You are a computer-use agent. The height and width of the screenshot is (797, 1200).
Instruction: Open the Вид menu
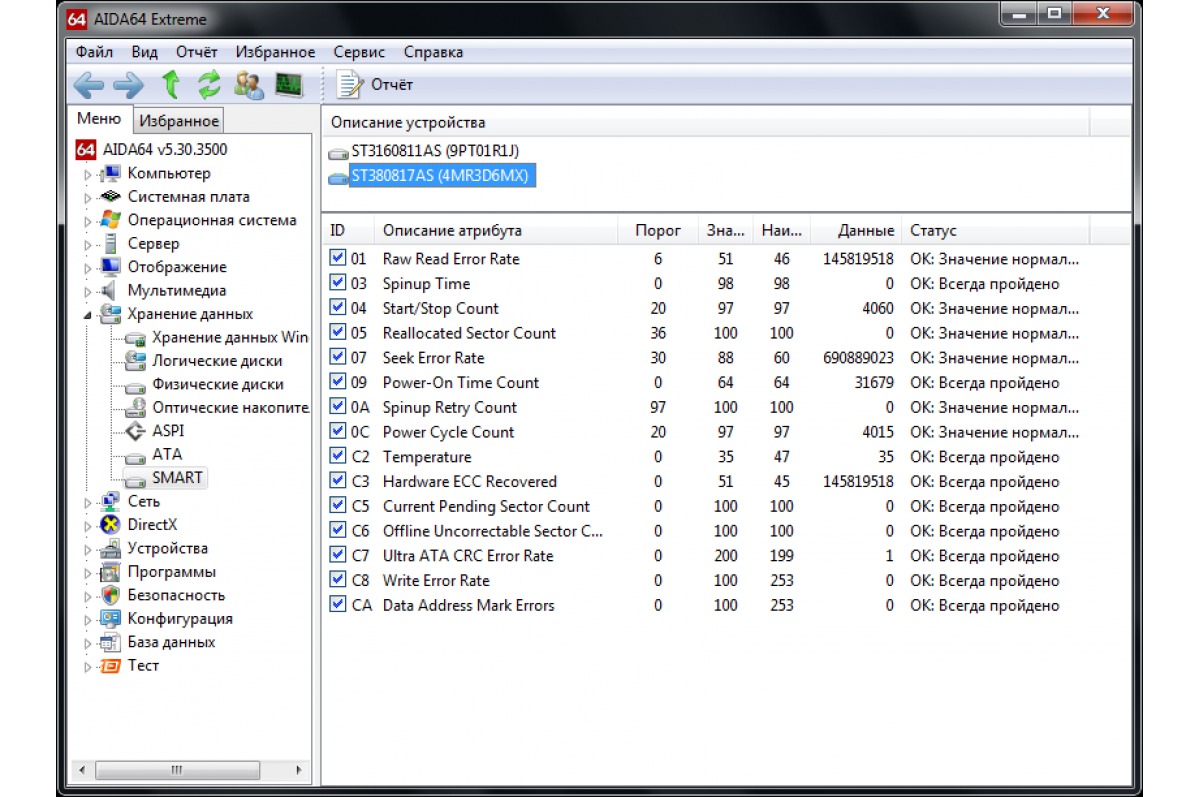point(145,52)
